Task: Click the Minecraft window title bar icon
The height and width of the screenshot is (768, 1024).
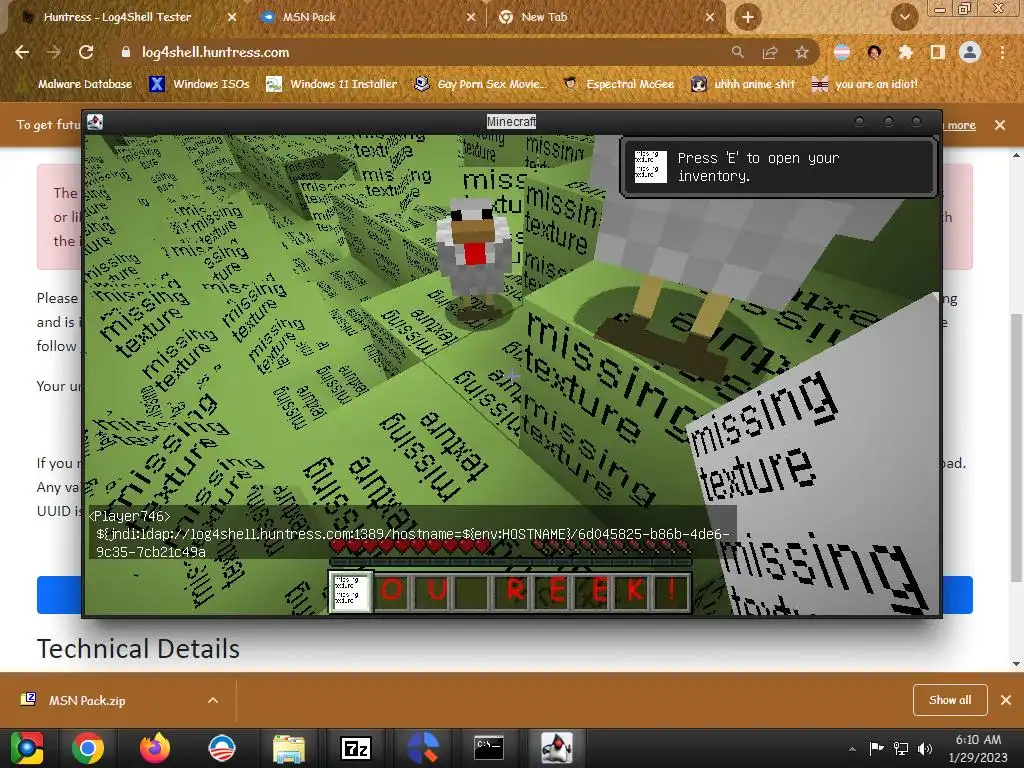Action: [x=95, y=121]
